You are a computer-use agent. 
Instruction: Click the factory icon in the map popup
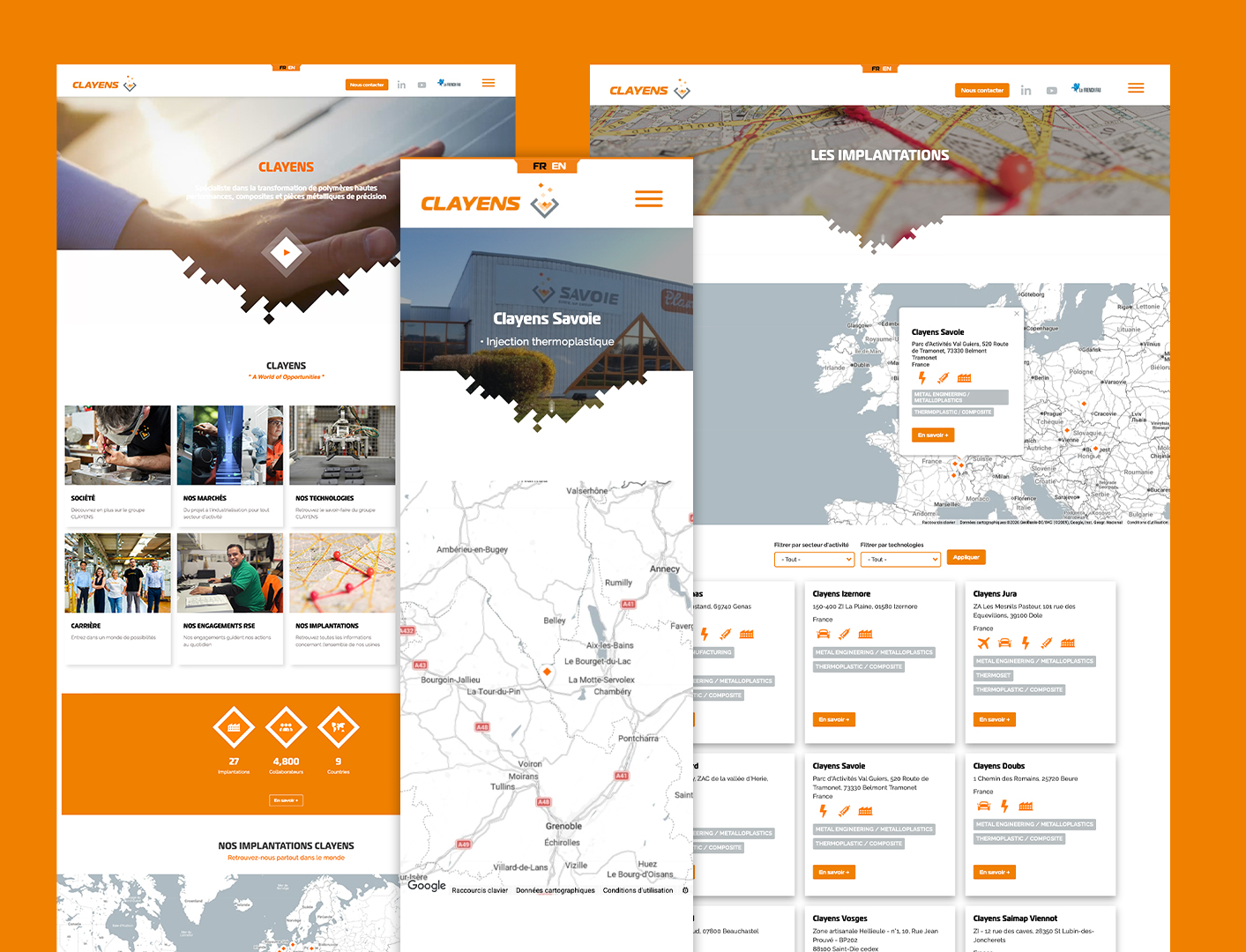(x=964, y=377)
